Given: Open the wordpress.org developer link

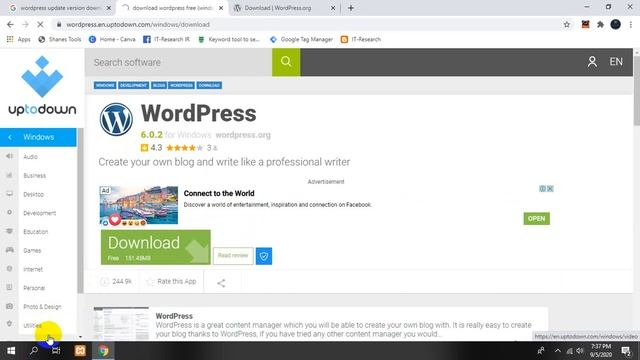Looking at the screenshot, I should tap(243, 135).
